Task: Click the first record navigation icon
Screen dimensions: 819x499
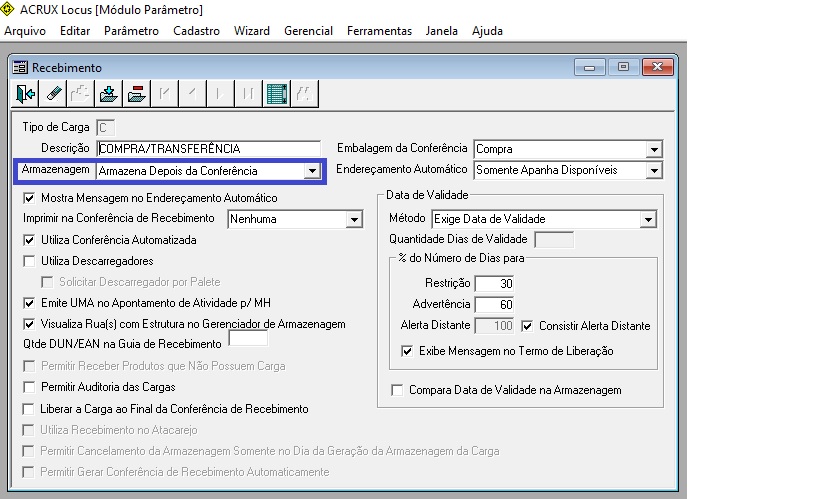Action: coord(165,94)
